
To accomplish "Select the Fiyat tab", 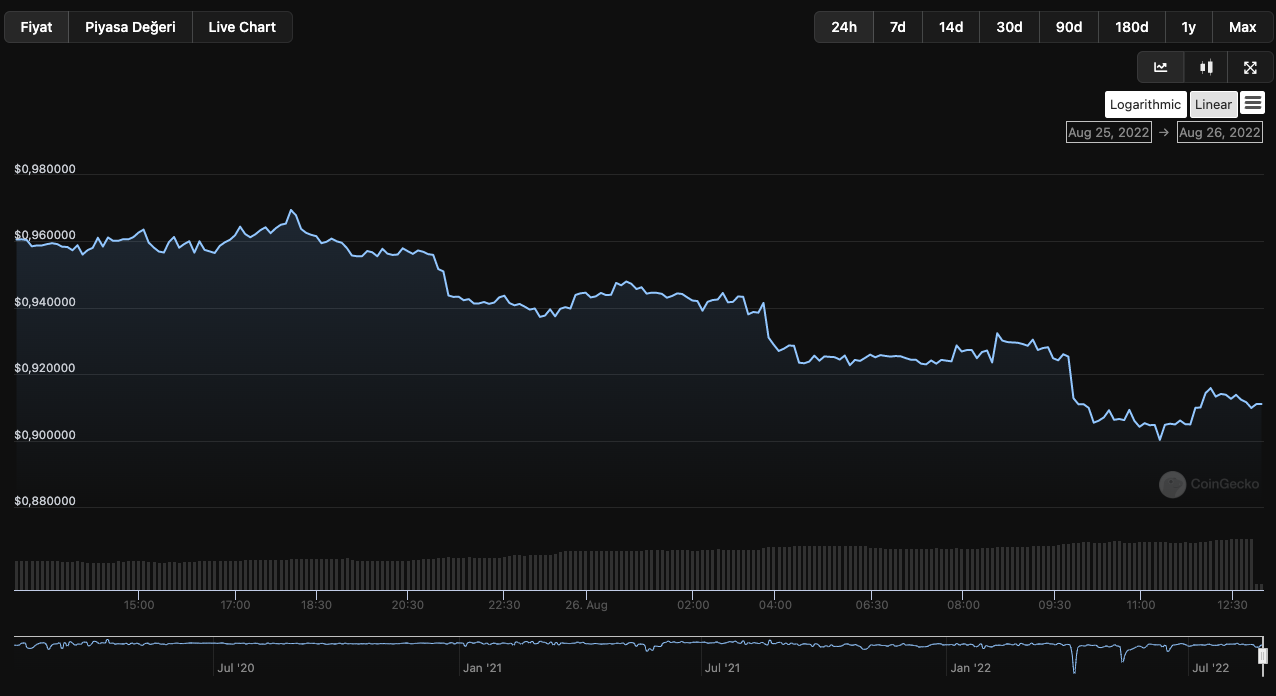I will 36,27.
